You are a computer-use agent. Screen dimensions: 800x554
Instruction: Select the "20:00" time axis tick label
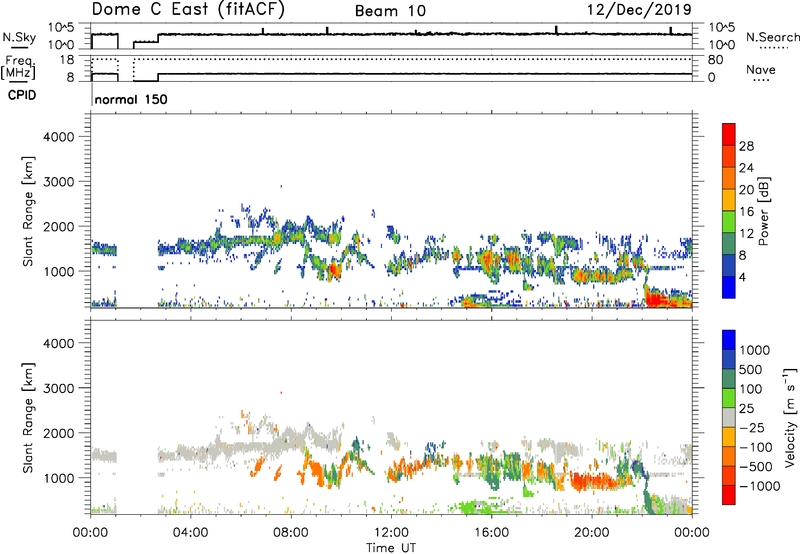591,533
